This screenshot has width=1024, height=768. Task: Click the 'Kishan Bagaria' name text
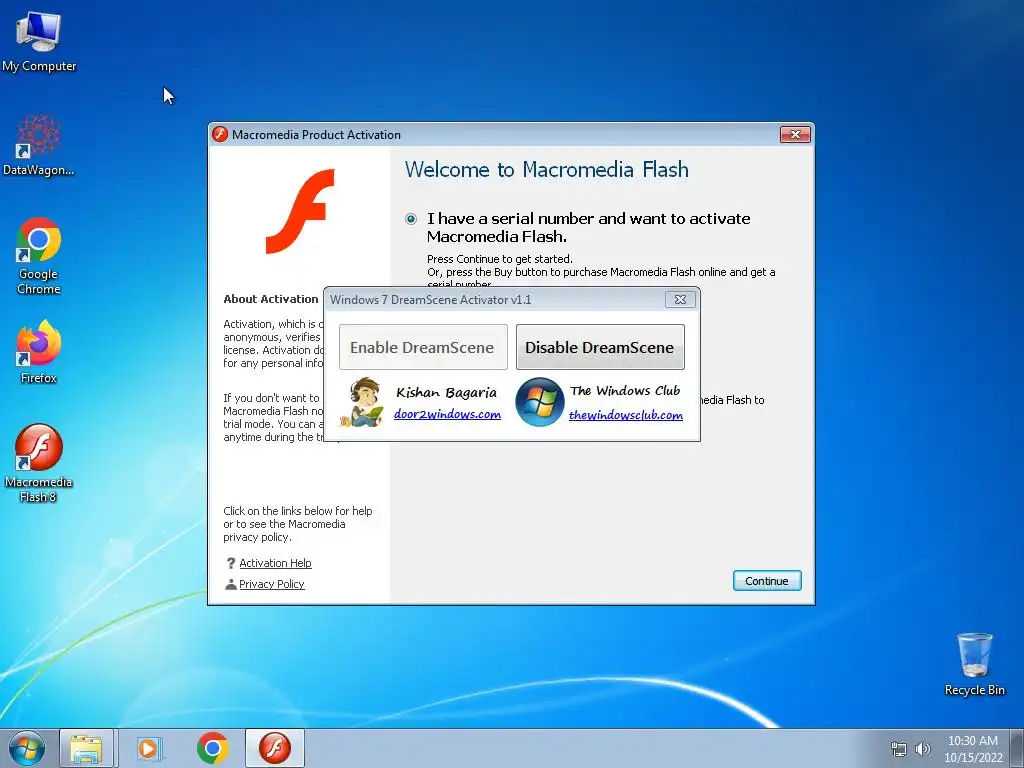tap(446, 392)
